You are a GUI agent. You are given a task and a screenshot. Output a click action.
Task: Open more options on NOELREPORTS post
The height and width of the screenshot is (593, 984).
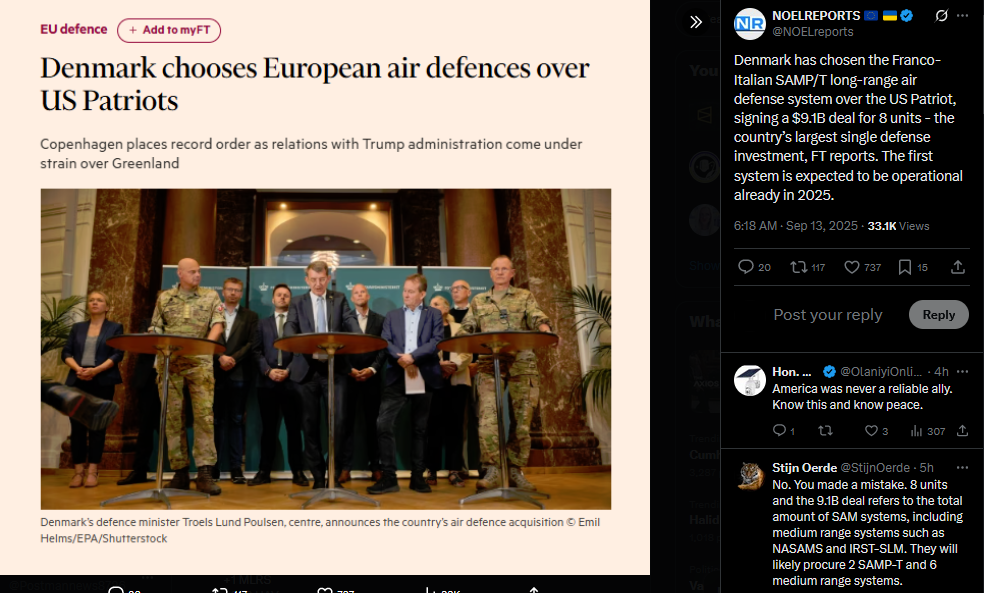point(963,16)
